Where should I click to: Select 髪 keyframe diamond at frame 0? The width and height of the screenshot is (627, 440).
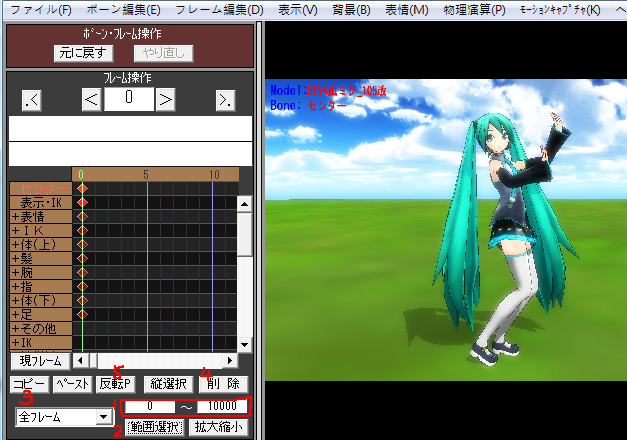(82, 258)
